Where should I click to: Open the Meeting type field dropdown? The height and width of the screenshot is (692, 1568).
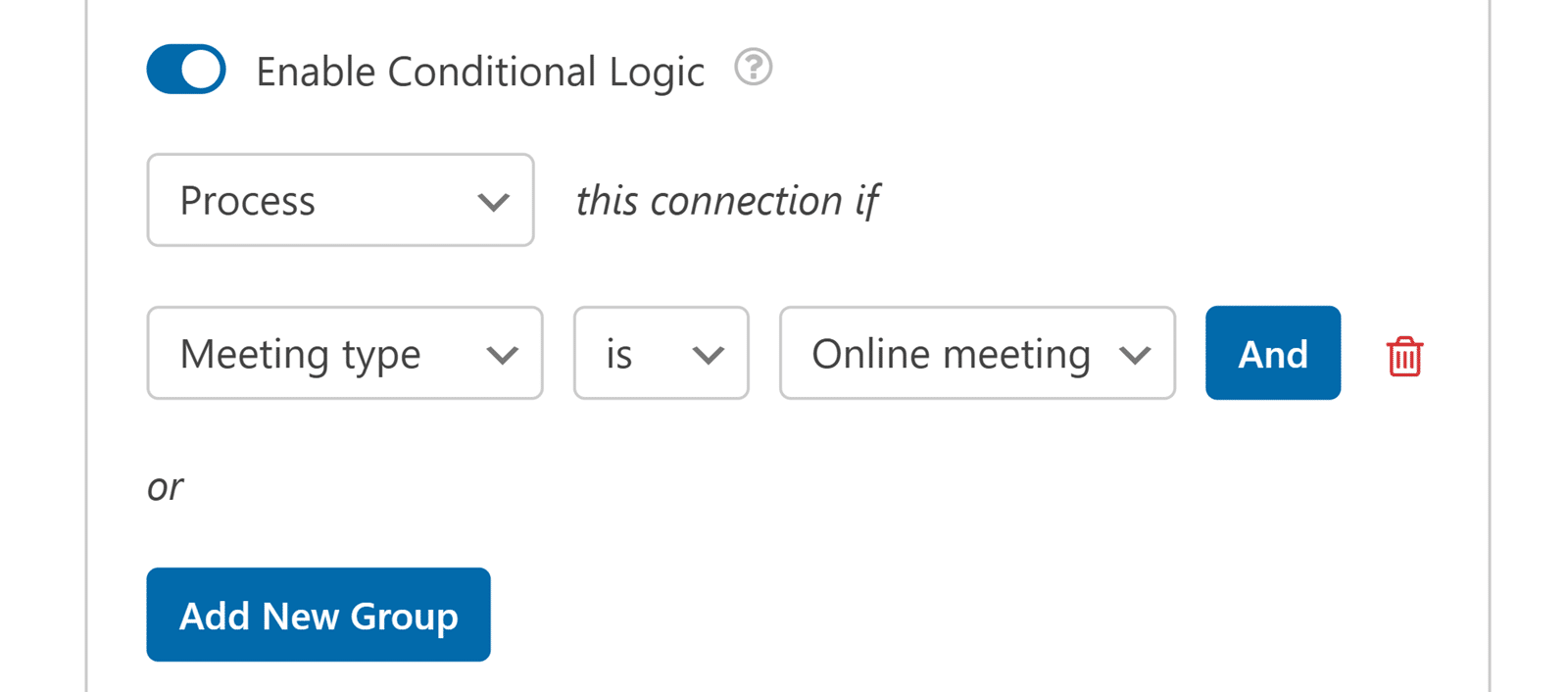[344, 353]
